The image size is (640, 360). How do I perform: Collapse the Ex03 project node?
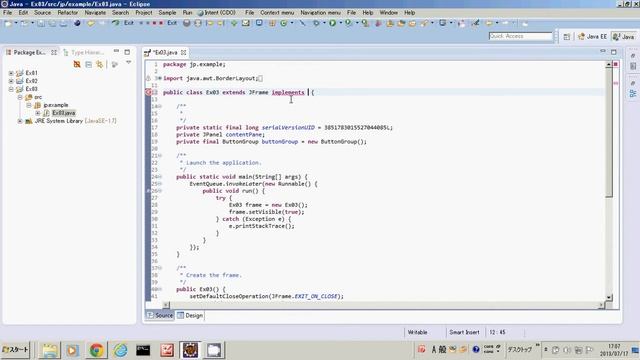11,89
